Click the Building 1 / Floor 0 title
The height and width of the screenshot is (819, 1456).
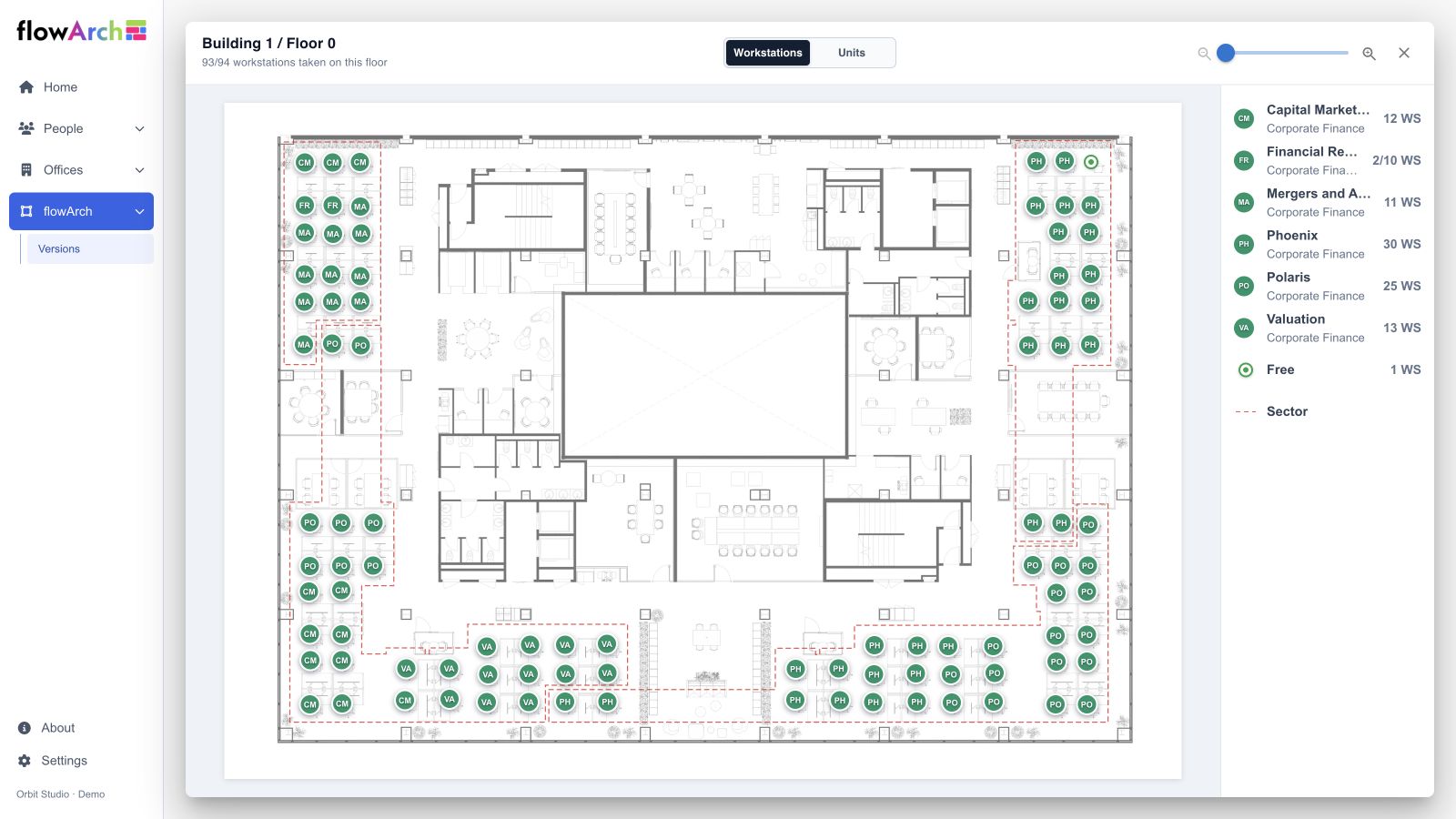268,43
